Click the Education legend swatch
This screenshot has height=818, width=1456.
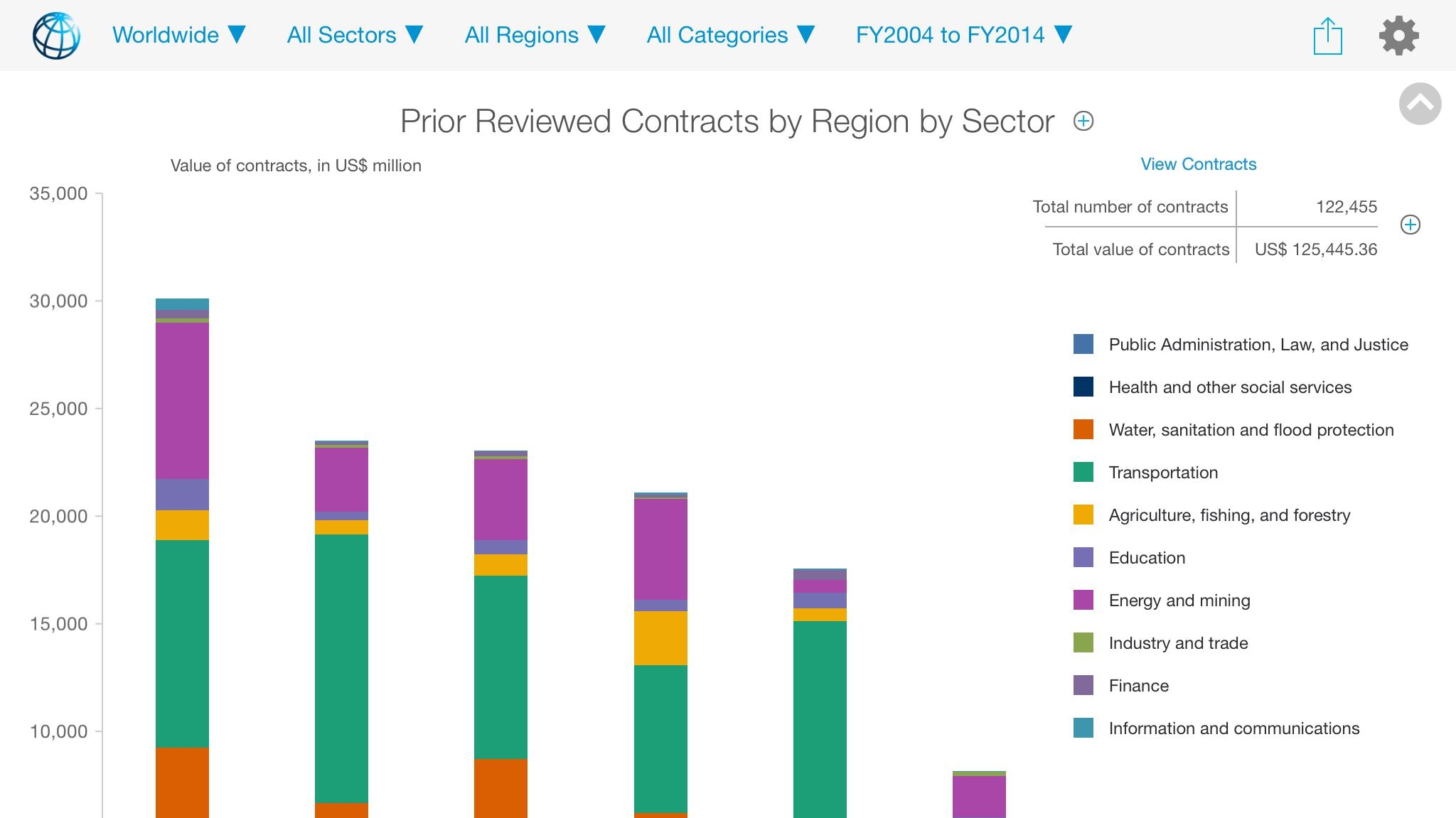[x=1083, y=558]
